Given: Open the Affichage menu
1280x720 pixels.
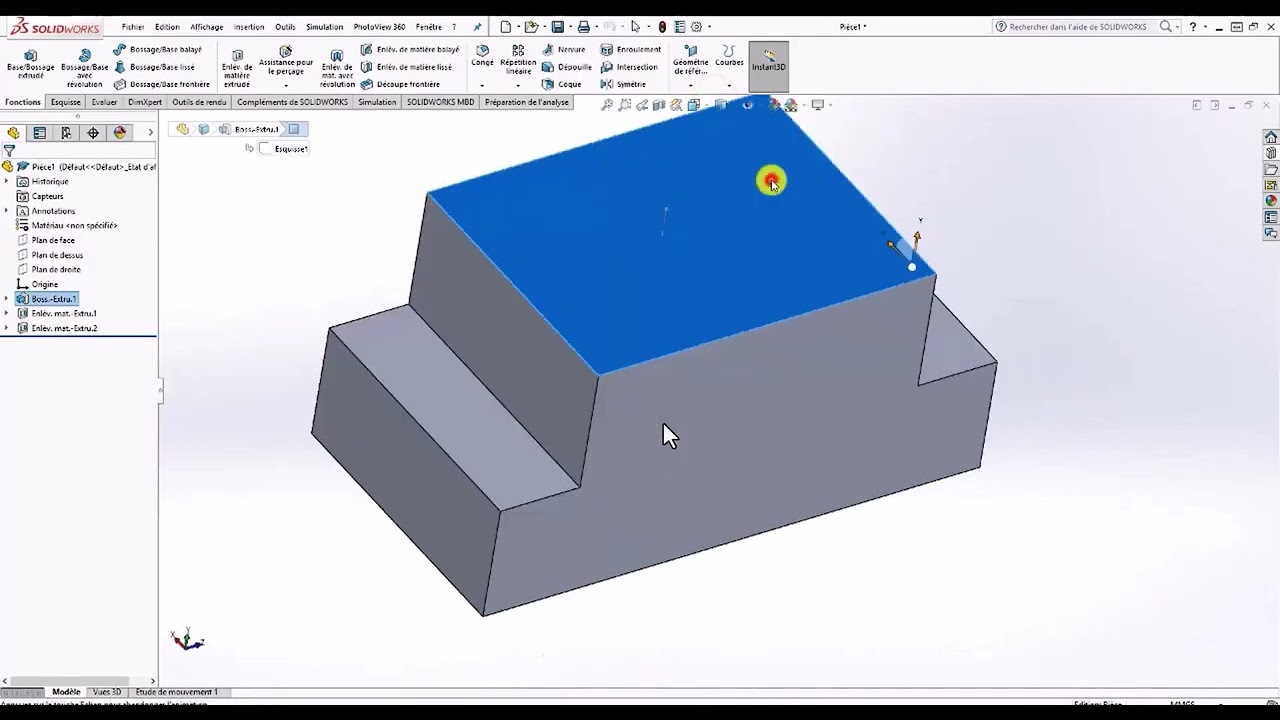Looking at the screenshot, I should pos(207,27).
